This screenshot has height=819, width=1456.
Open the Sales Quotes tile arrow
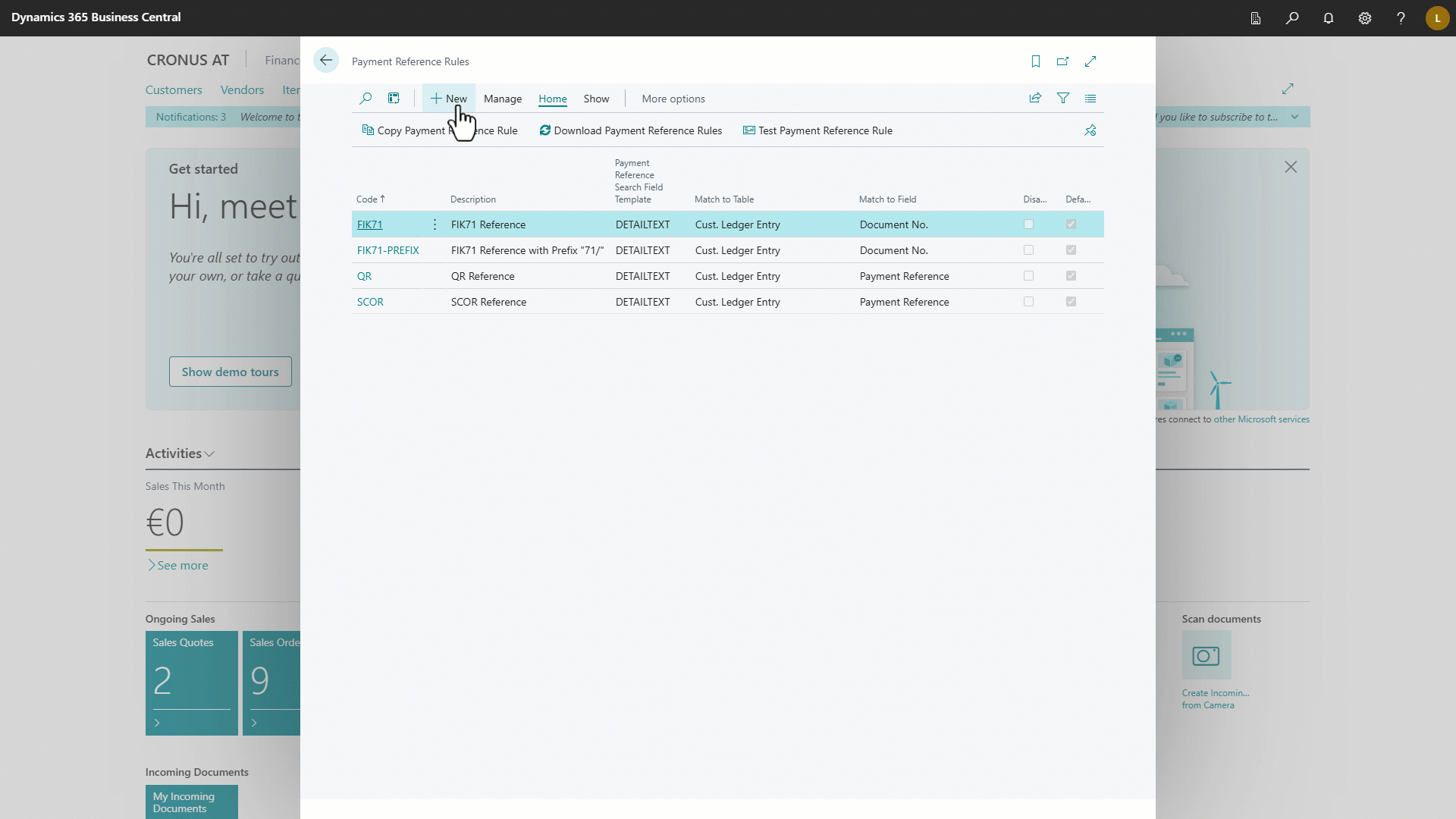(157, 723)
